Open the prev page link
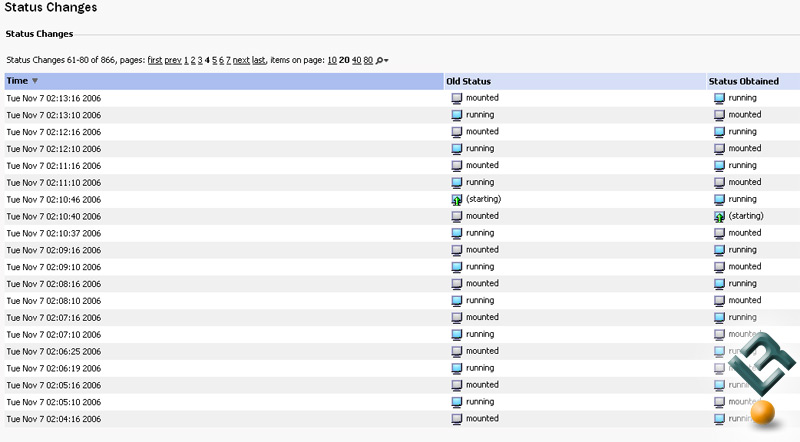The width and height of the screenshot is (800, 442). pyautogui.click(x=173, y=60)
